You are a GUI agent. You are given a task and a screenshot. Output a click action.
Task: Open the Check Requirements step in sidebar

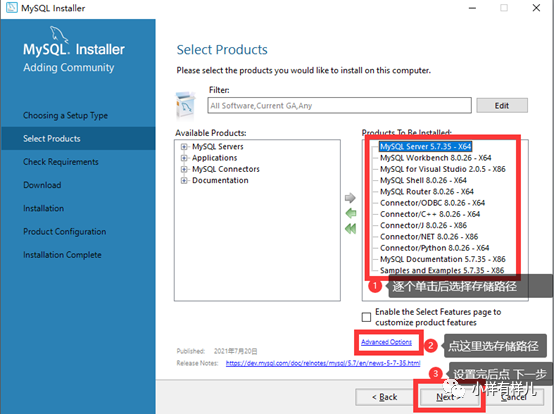(61, 162)
